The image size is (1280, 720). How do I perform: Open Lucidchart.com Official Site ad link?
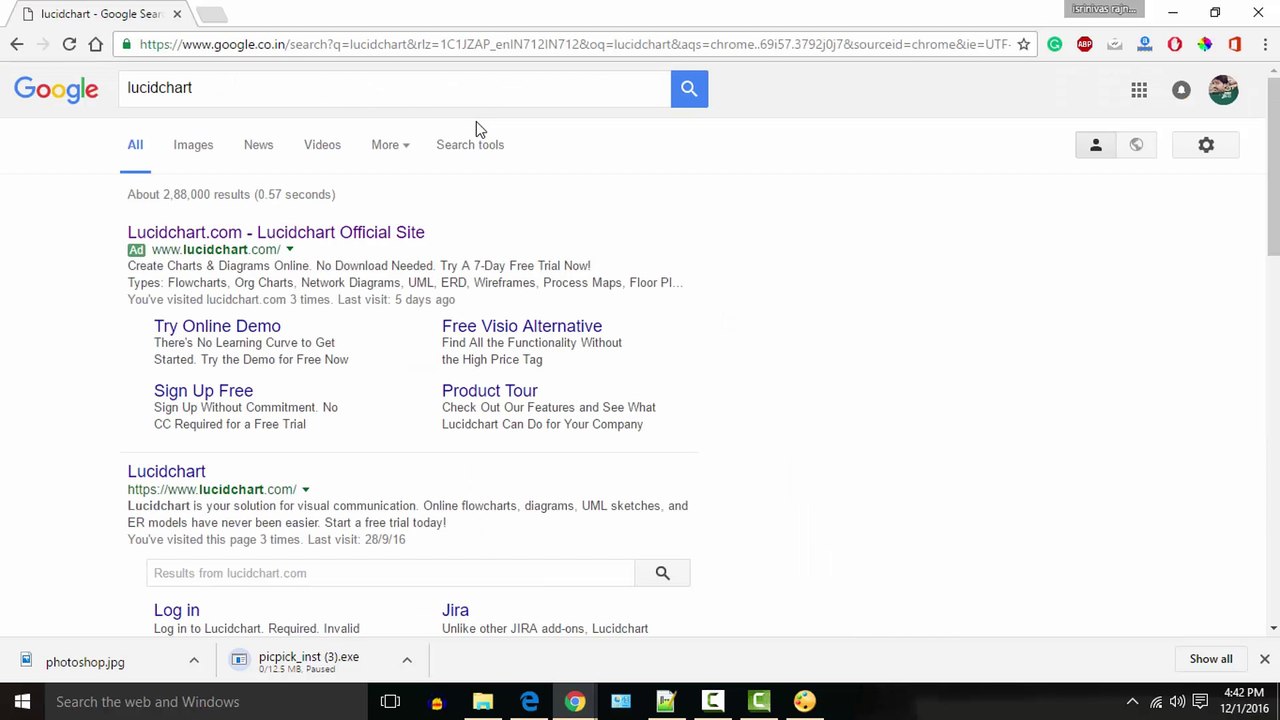tap(276, 232)
